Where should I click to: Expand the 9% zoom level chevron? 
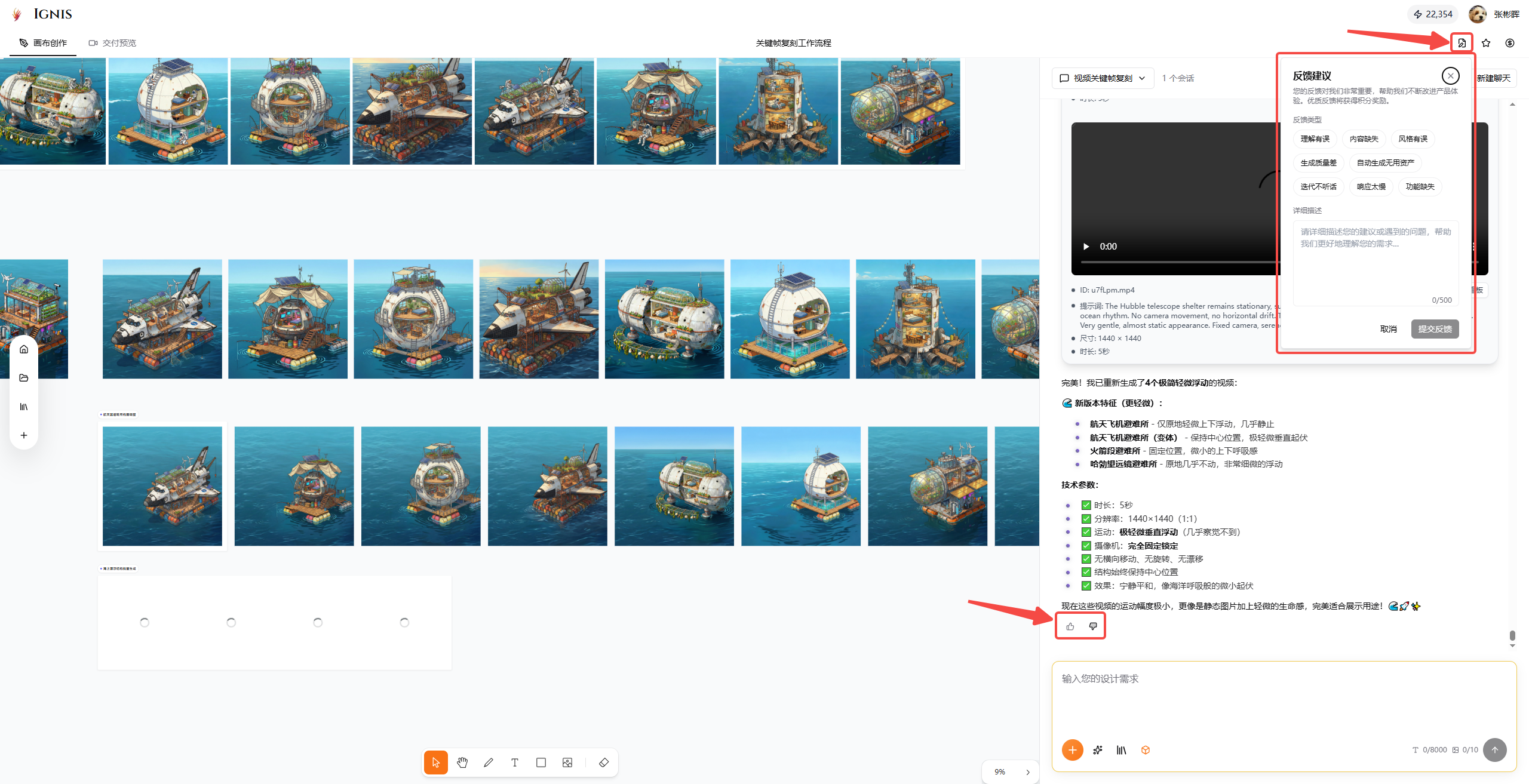click(x=1028, y=772)
